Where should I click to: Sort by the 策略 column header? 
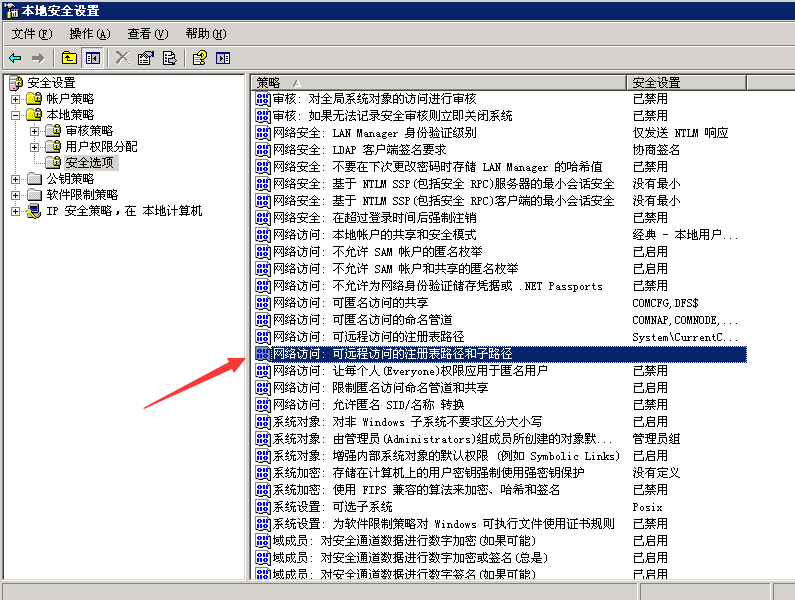[439, 82]
